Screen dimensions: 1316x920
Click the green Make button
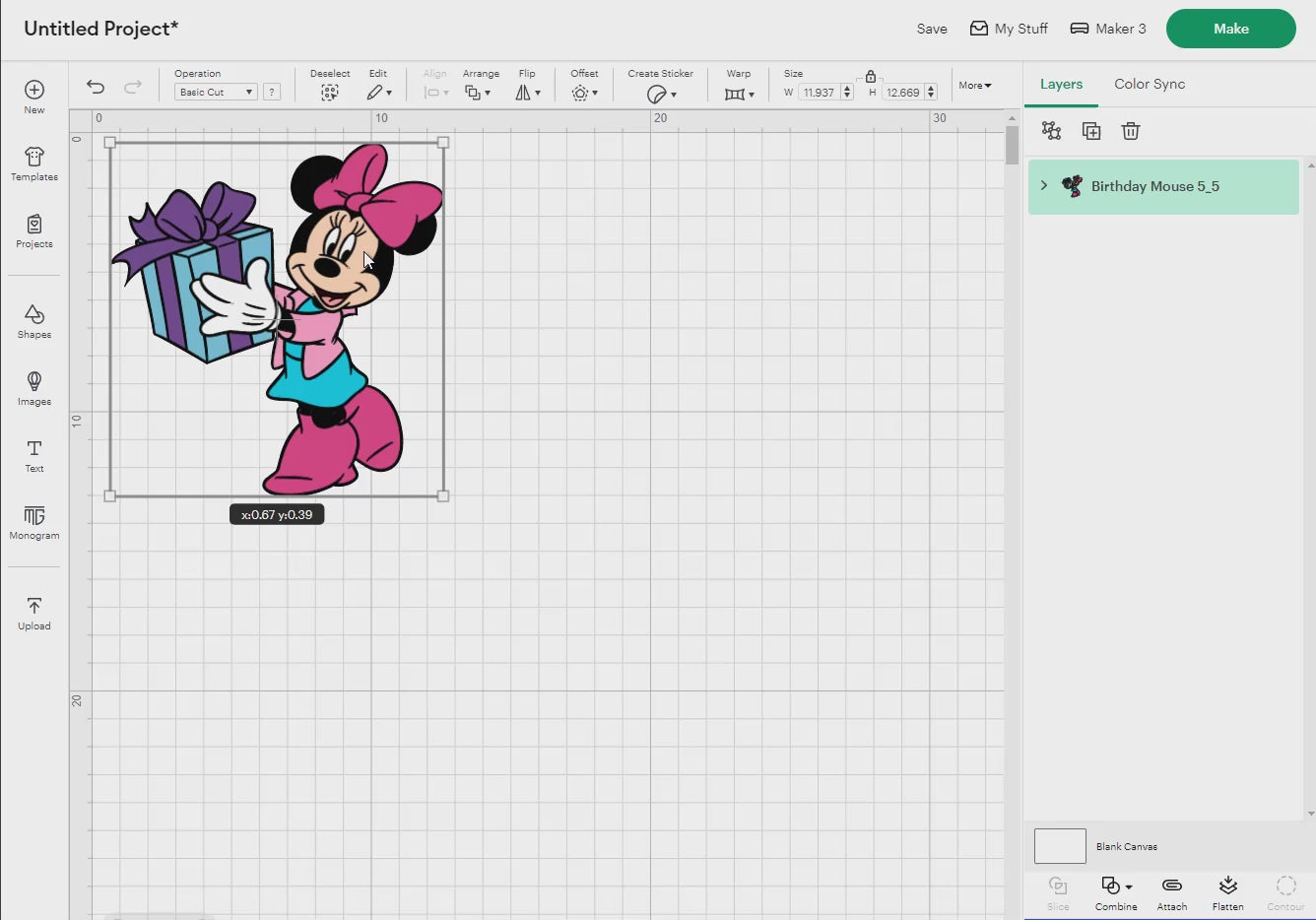pos(1230,29)
